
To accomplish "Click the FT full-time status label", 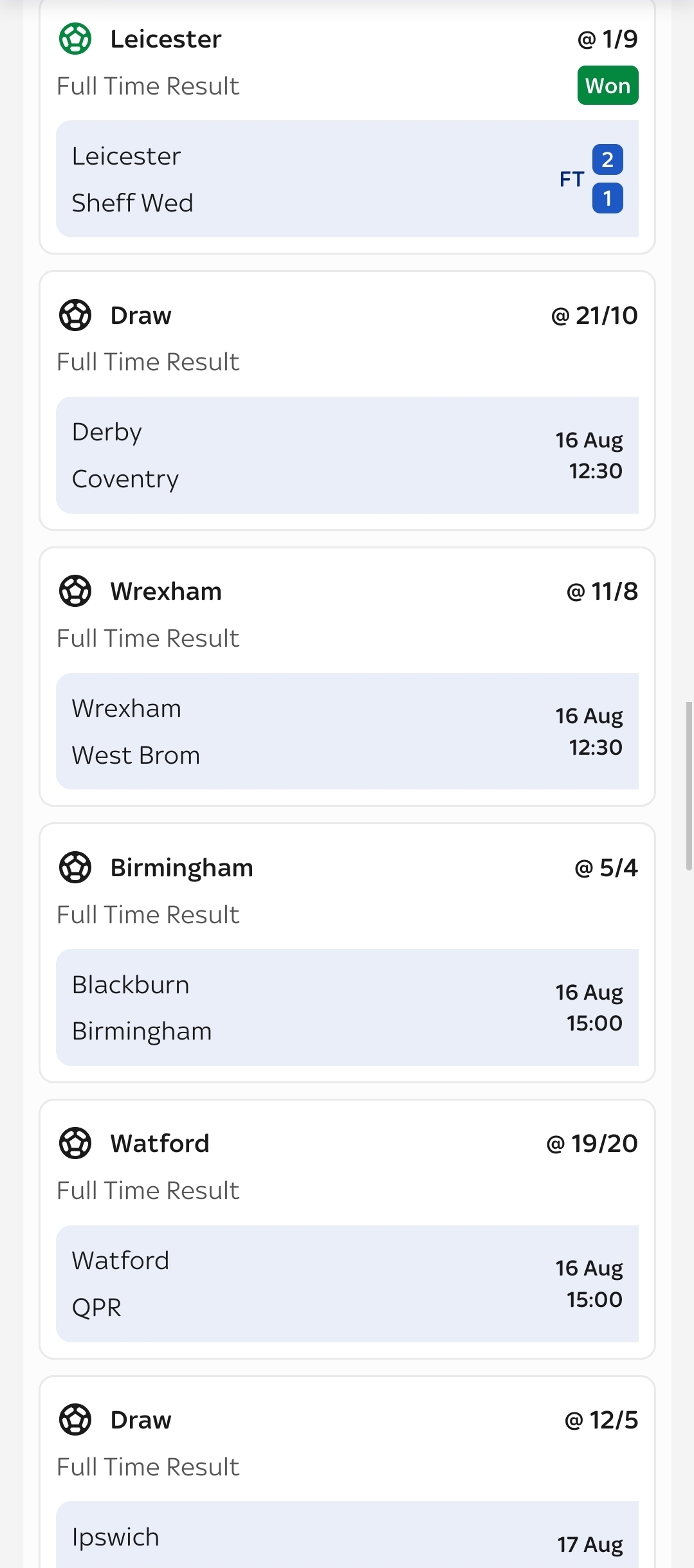I will [x=572, y=179].
